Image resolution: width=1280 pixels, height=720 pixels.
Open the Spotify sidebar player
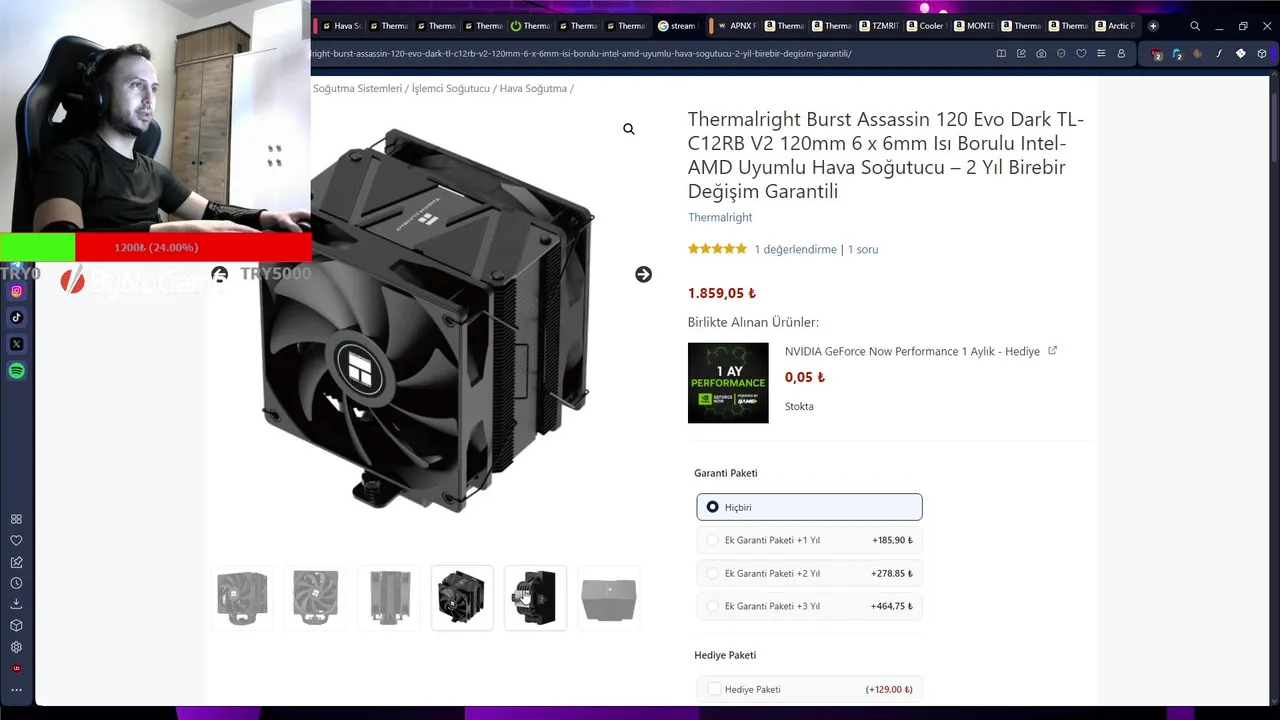16,371
